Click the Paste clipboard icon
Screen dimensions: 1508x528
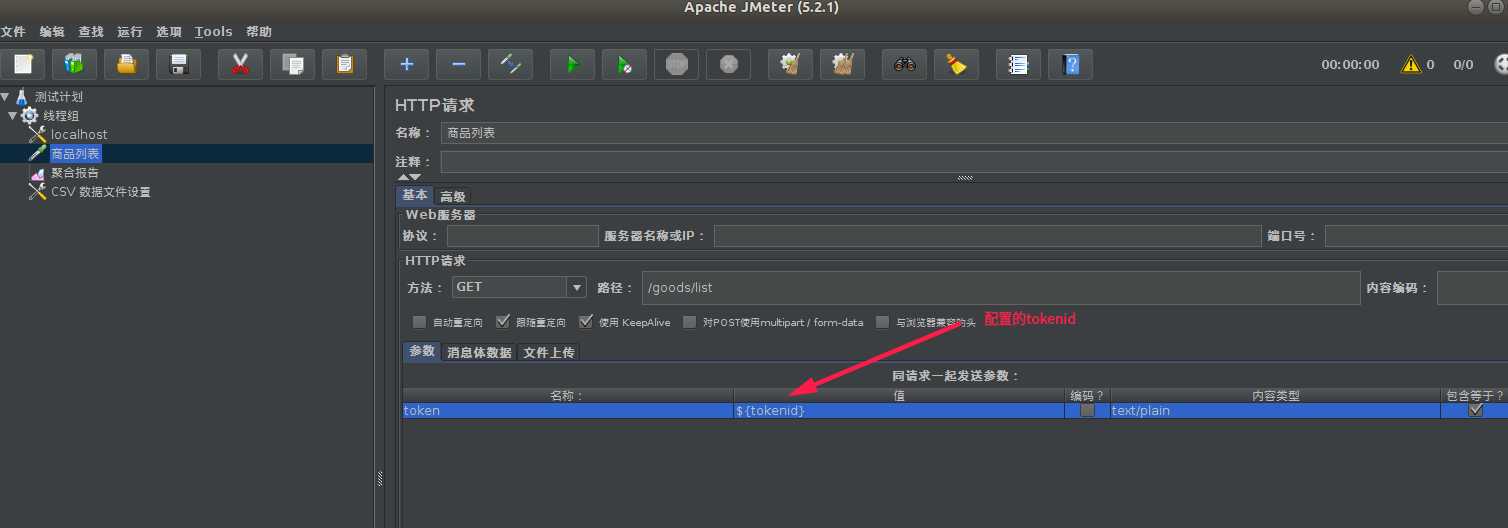click(x=345, y=65)
